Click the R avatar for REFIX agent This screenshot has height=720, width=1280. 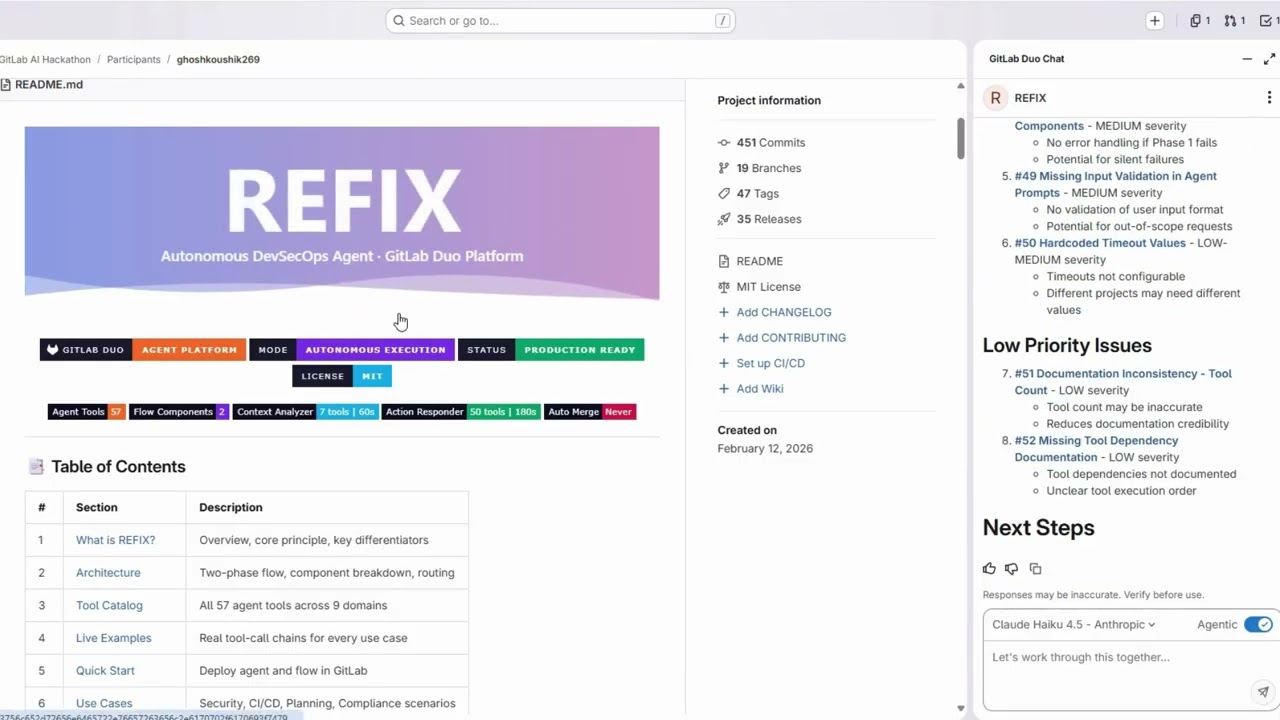[995, 98]
